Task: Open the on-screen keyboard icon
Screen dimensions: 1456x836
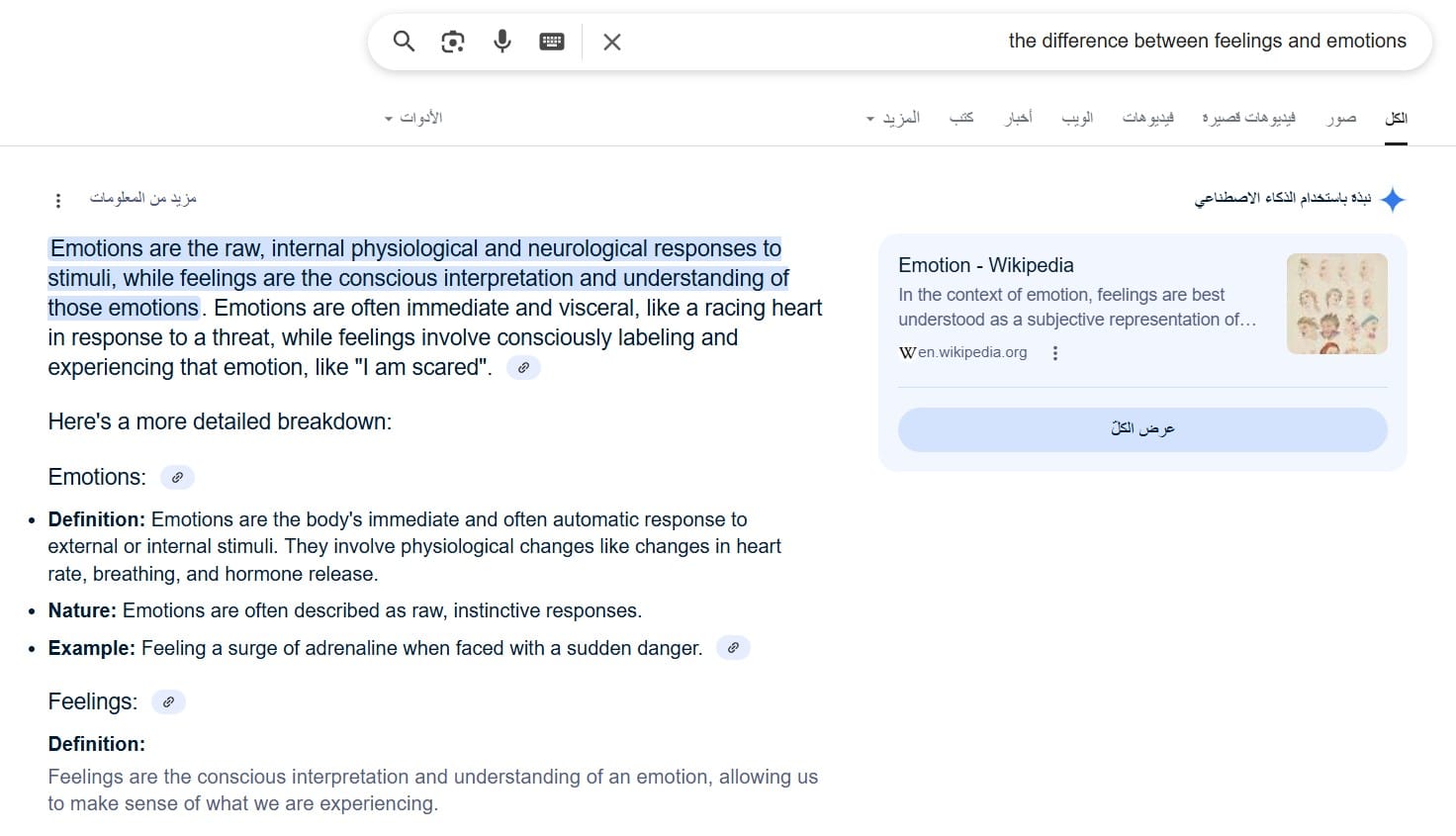Action: pos(552,42)
